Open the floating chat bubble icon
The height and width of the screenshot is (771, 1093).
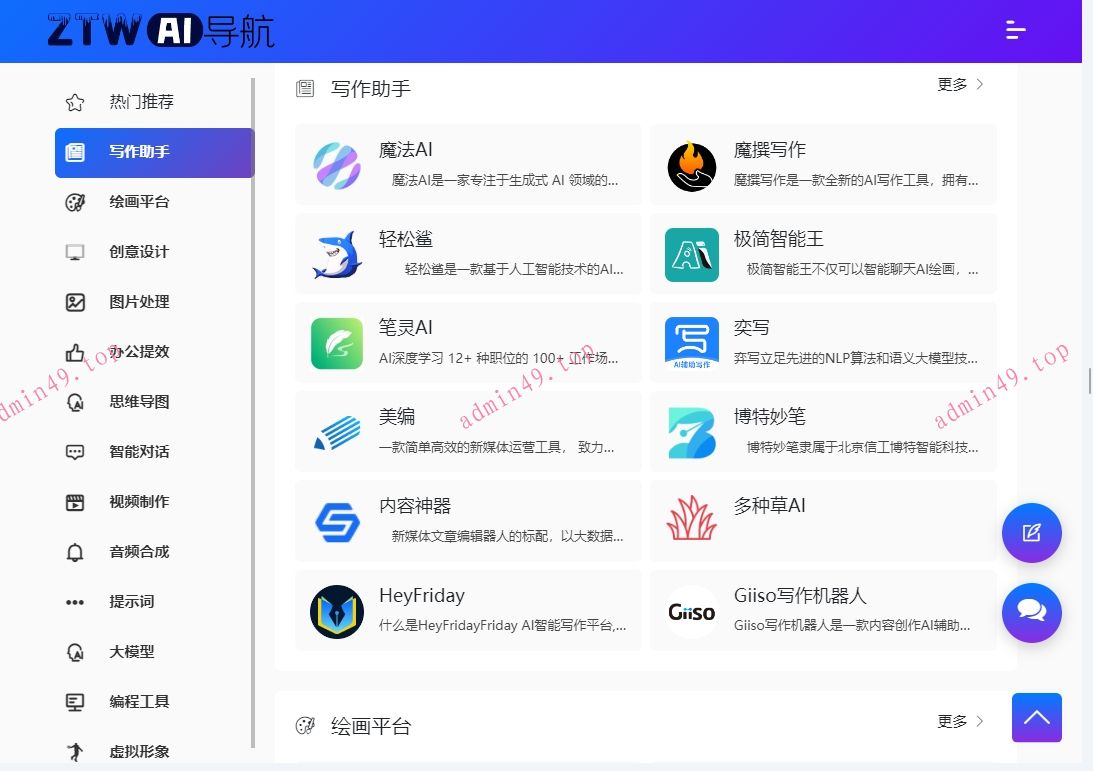coord(1031,613)
